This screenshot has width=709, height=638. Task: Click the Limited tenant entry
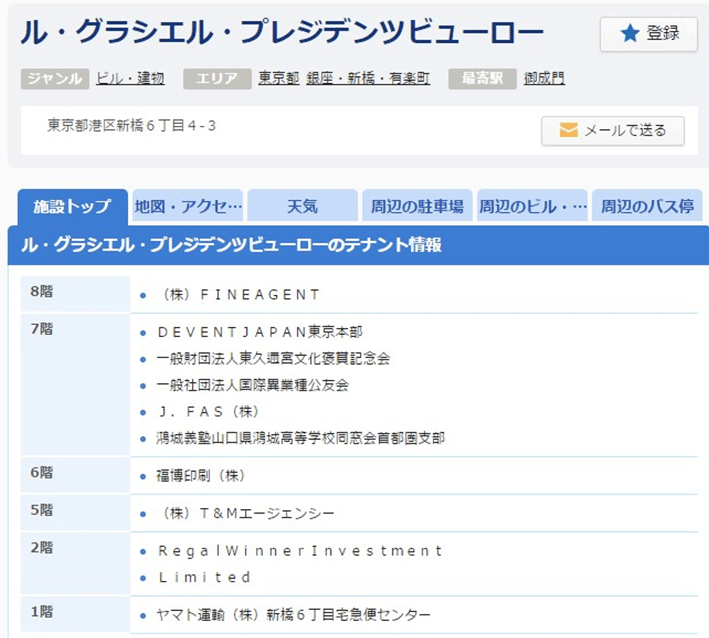point(203,577)
